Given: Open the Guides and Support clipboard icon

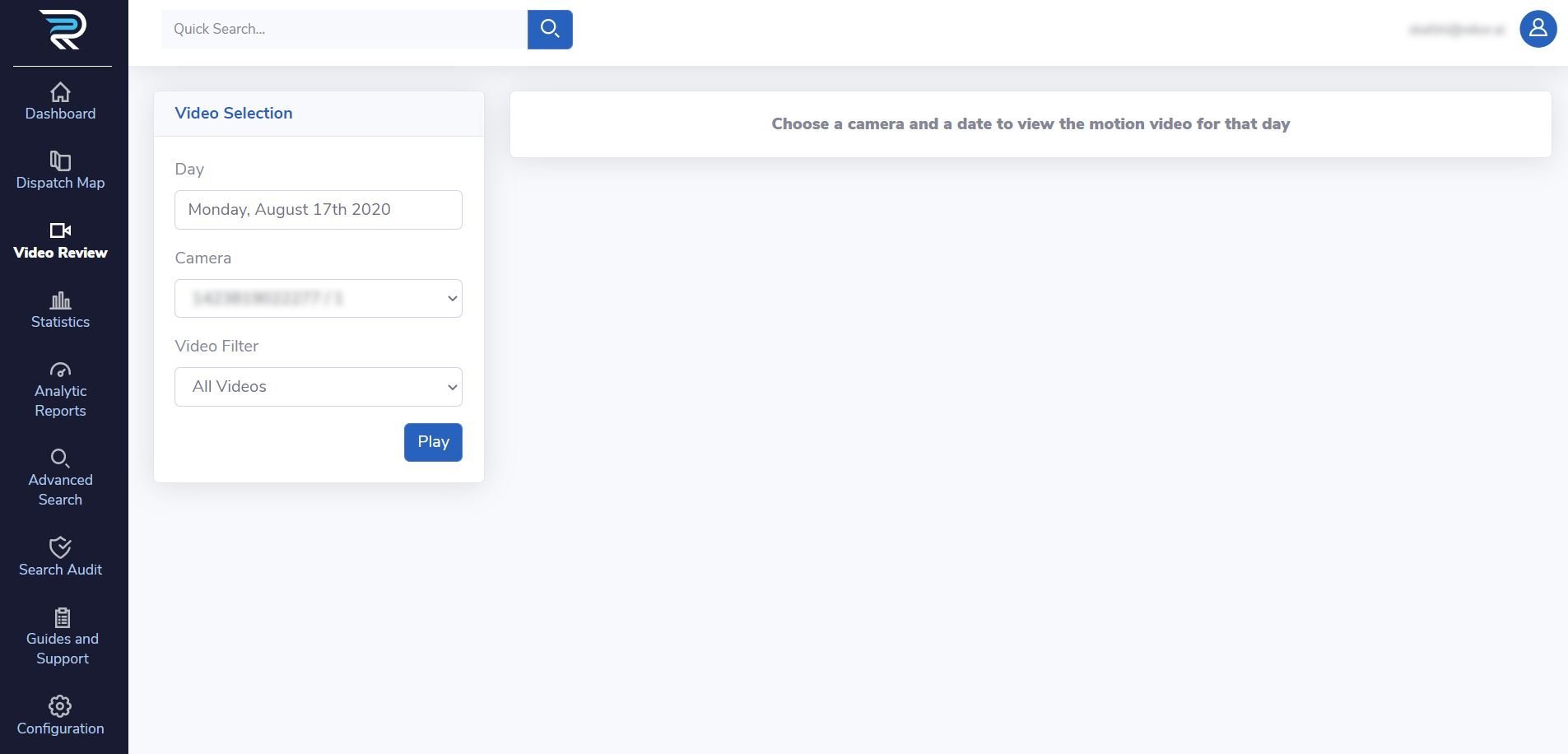Looking at the screenshot, I should 62,617.
